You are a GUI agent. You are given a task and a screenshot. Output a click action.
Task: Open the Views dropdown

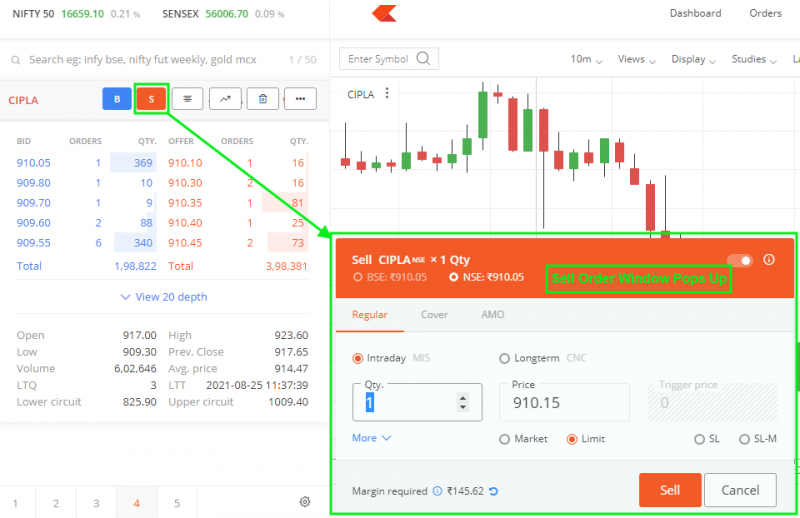[x=636, y=60]
